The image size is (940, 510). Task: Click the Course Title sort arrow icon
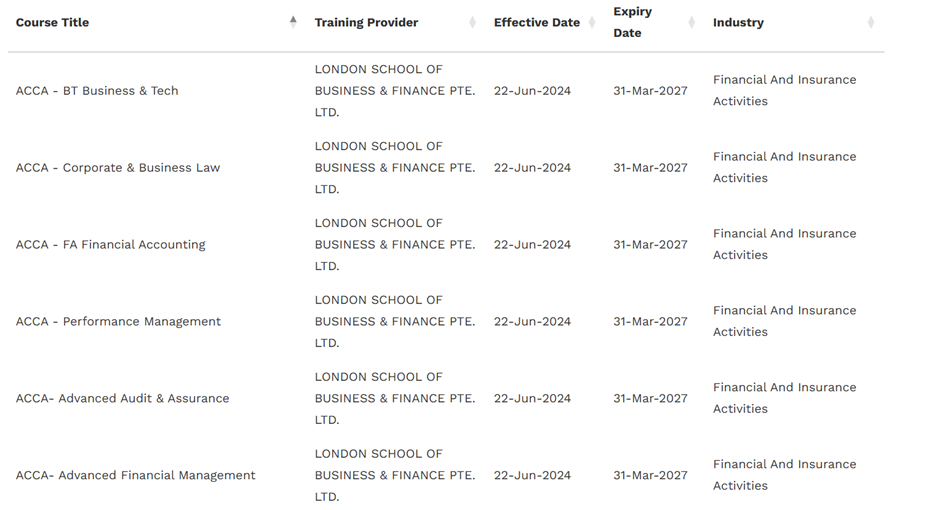coord(293,21)
